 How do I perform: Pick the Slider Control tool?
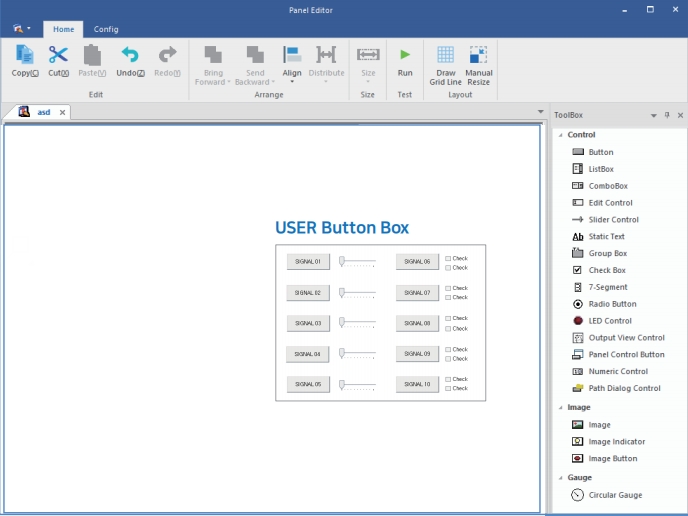pyautogui.click(x=605, y=219)
